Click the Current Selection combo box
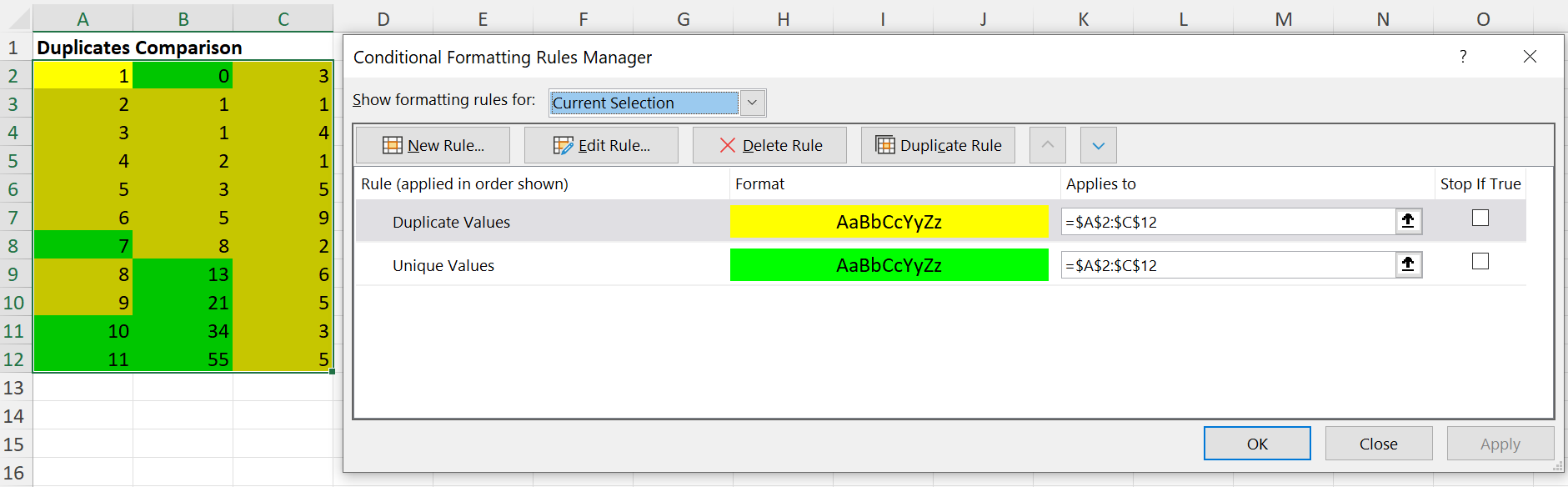1568x487 pixels. click(644, 103)
